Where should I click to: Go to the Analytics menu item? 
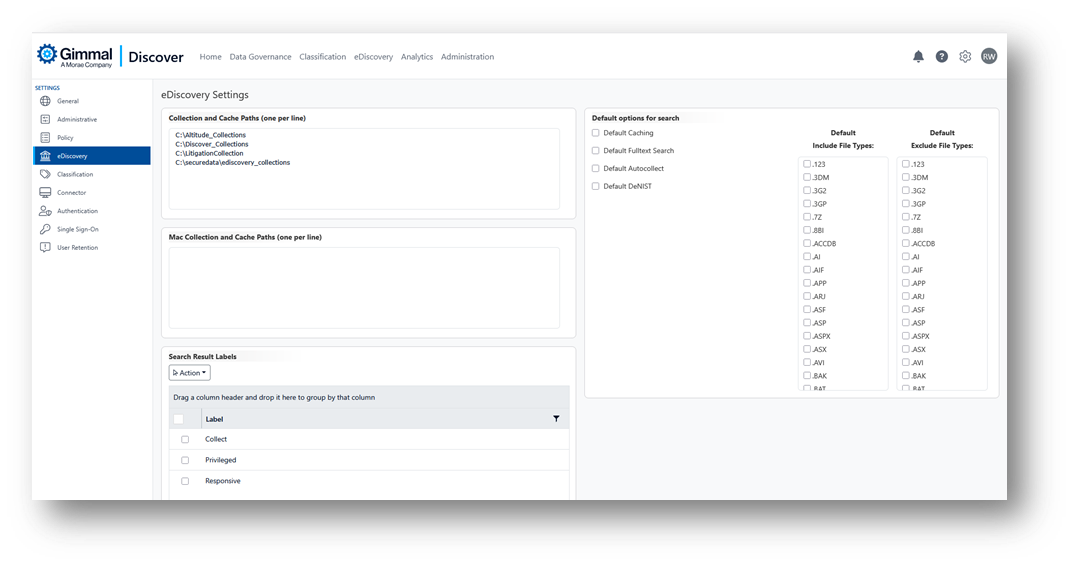coord(417,57)
